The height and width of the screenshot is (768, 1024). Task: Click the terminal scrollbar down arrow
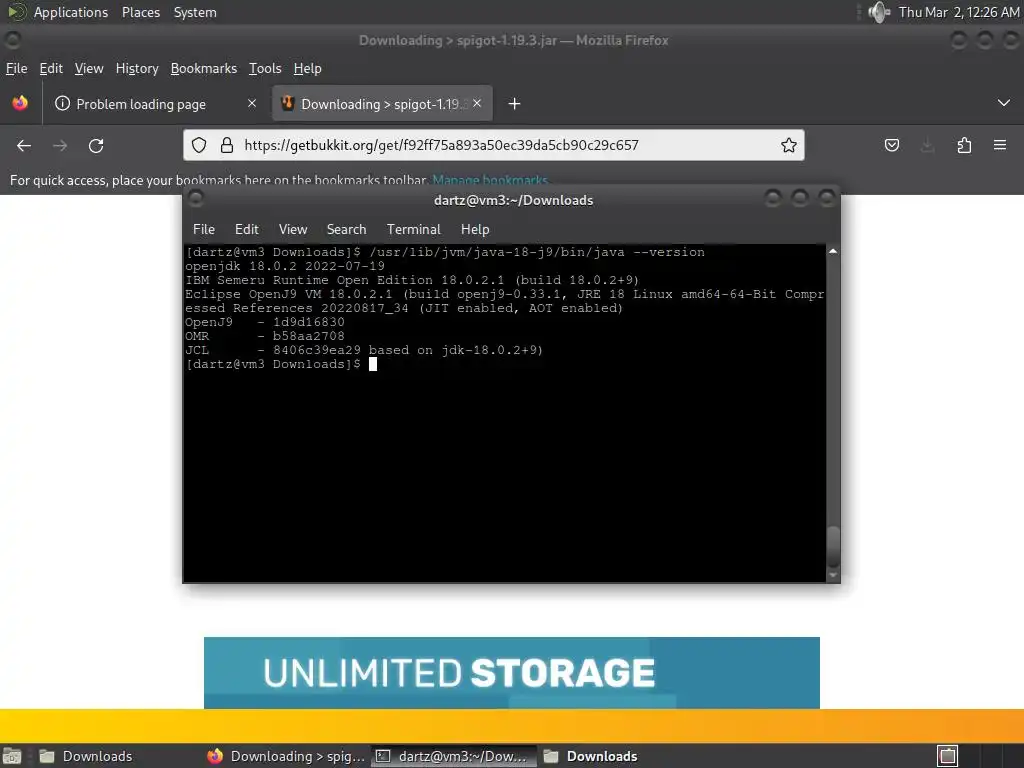pyautogui.click(x=833, y=575)
